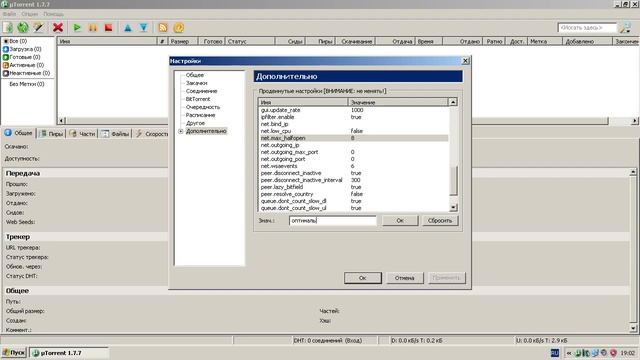Select the ipfilter.enable row
640x360 pixels.
click(x=353, y=117)
